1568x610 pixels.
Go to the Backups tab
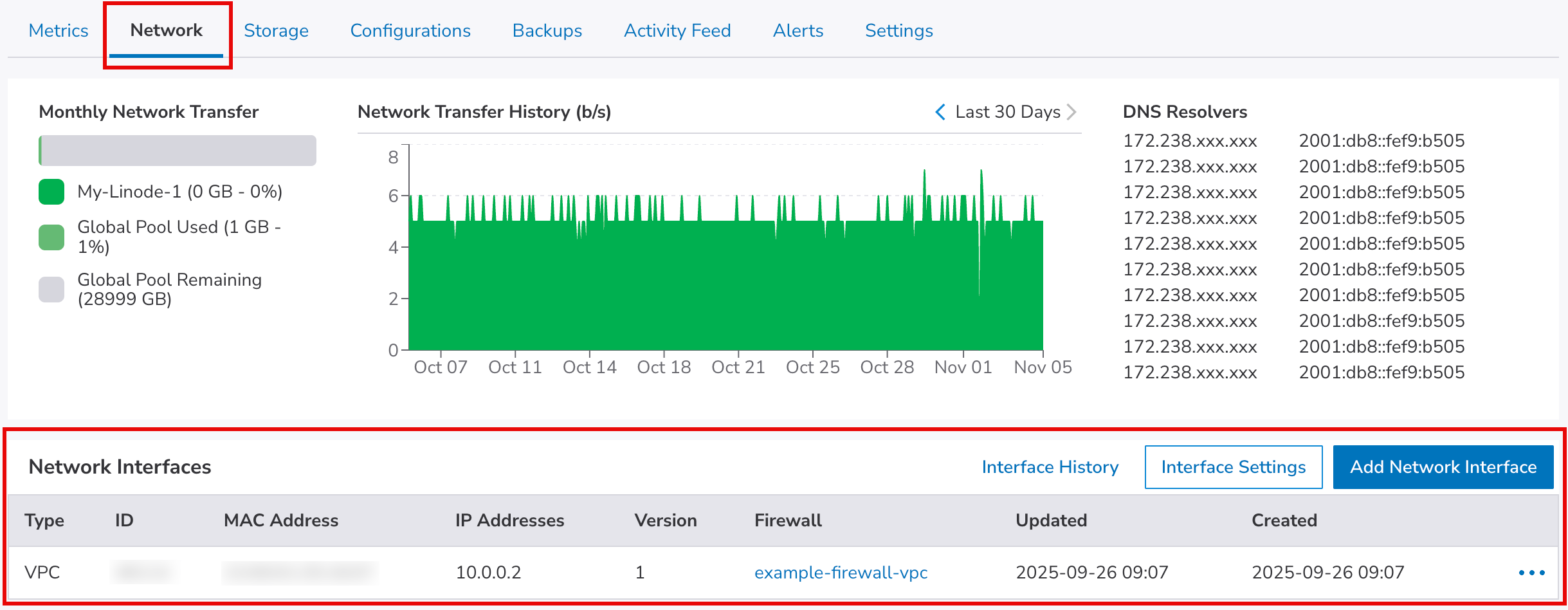coord(547,30)
